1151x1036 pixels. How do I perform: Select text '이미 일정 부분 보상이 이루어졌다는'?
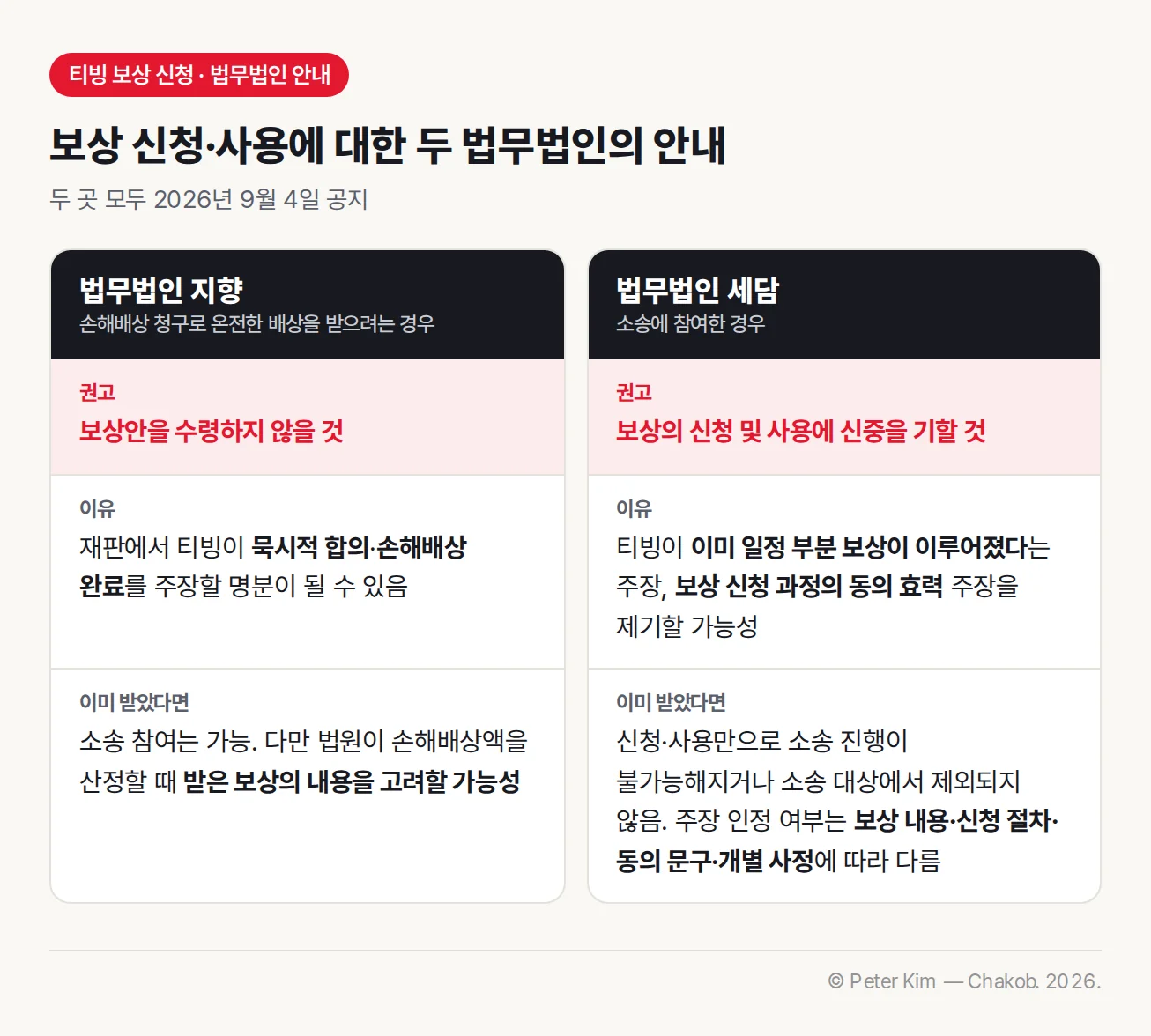(870, 547)
